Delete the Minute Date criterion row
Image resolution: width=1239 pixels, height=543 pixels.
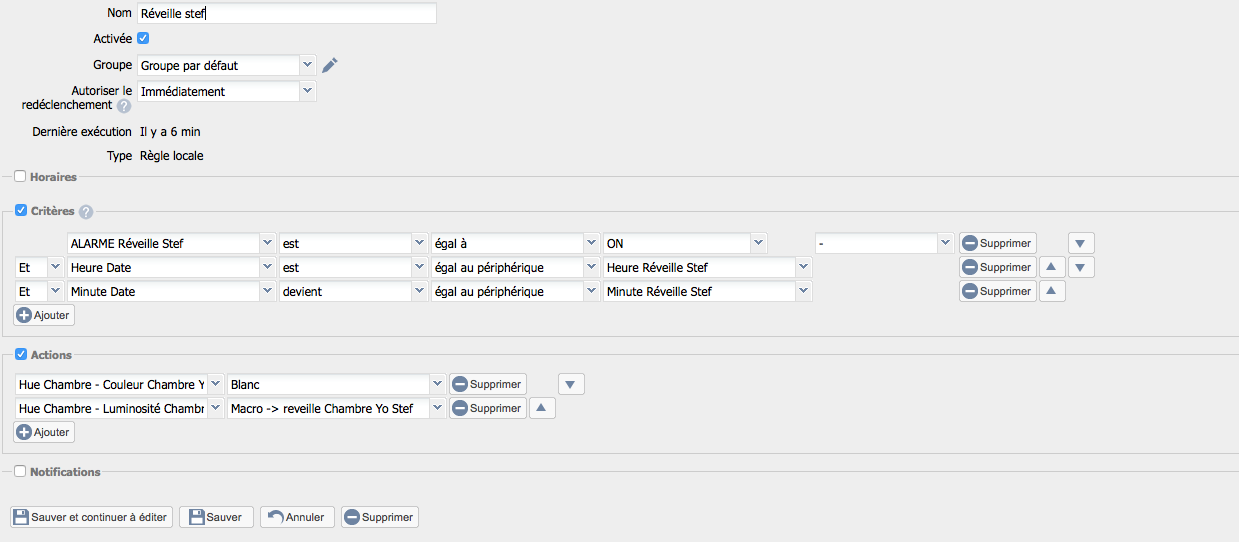coord(997,291)
